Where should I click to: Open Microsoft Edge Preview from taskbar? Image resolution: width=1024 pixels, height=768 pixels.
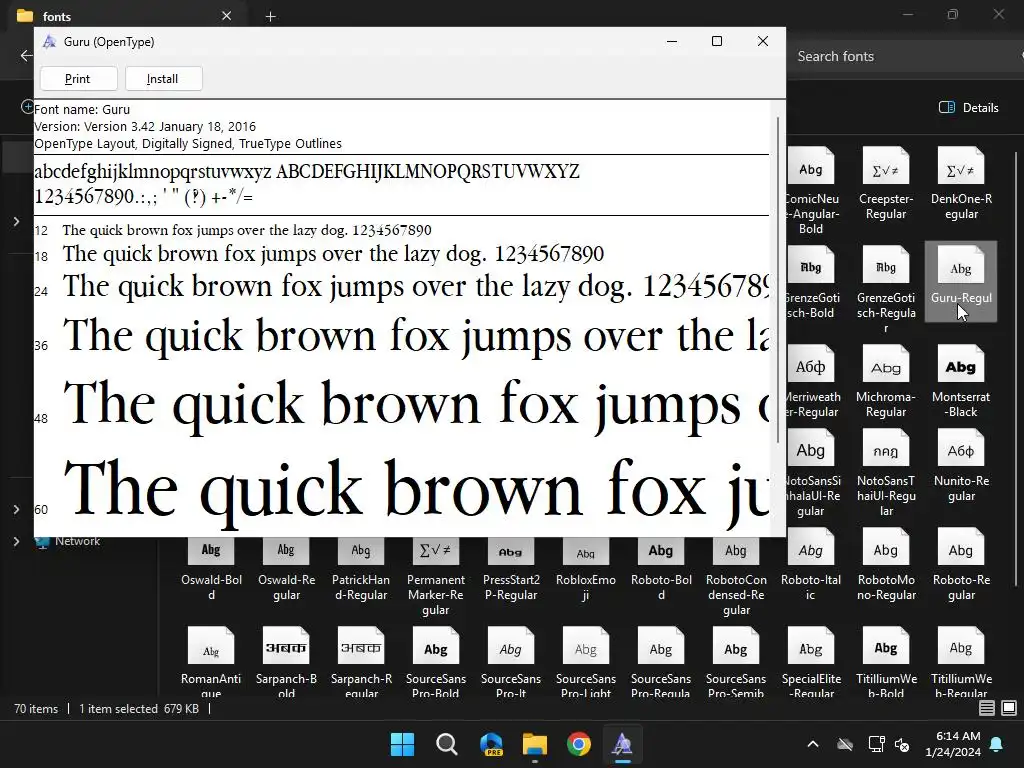tap(491, 744)
